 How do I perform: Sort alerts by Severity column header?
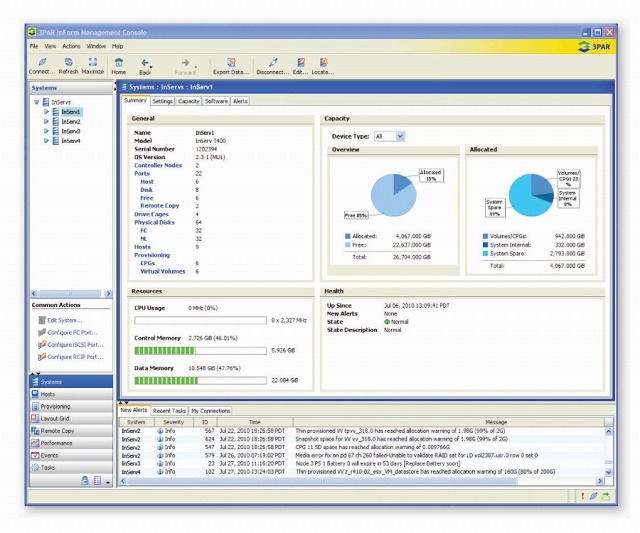pos(173,422)
